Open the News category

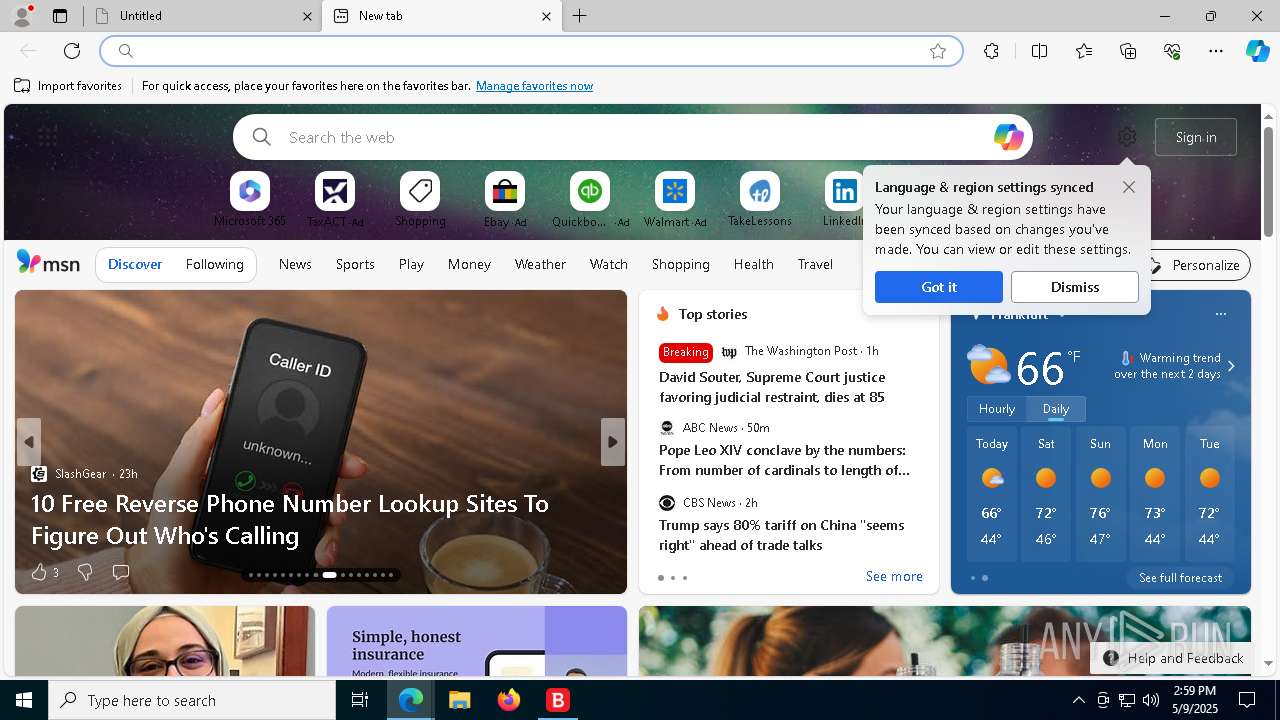295,264
